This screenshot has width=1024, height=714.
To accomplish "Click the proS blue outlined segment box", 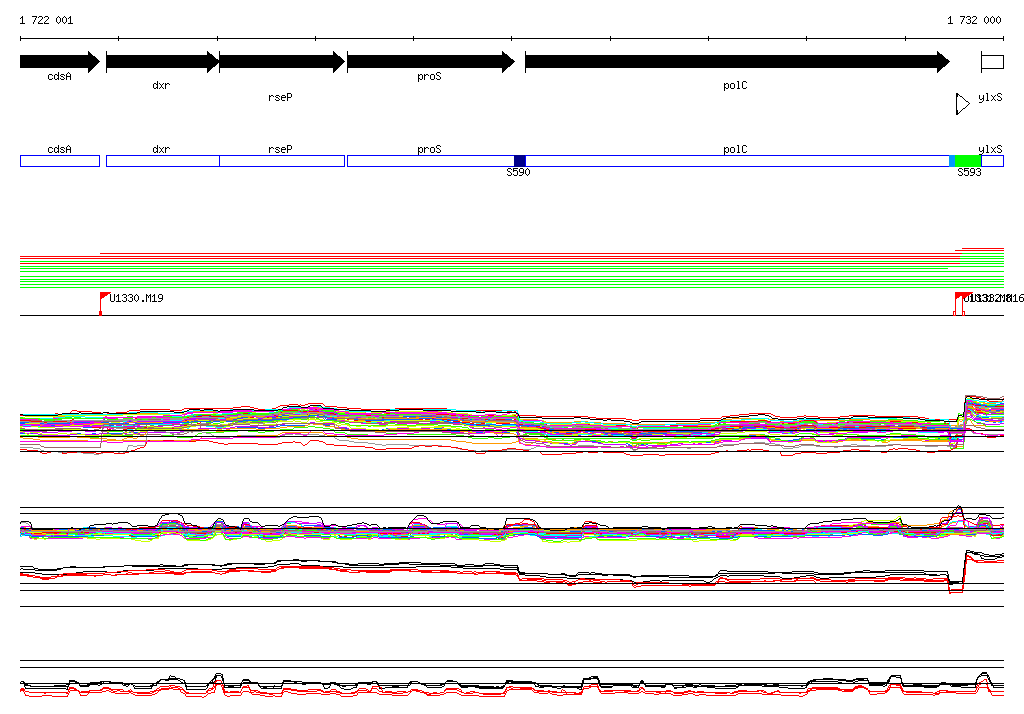I will coord(431,161).
